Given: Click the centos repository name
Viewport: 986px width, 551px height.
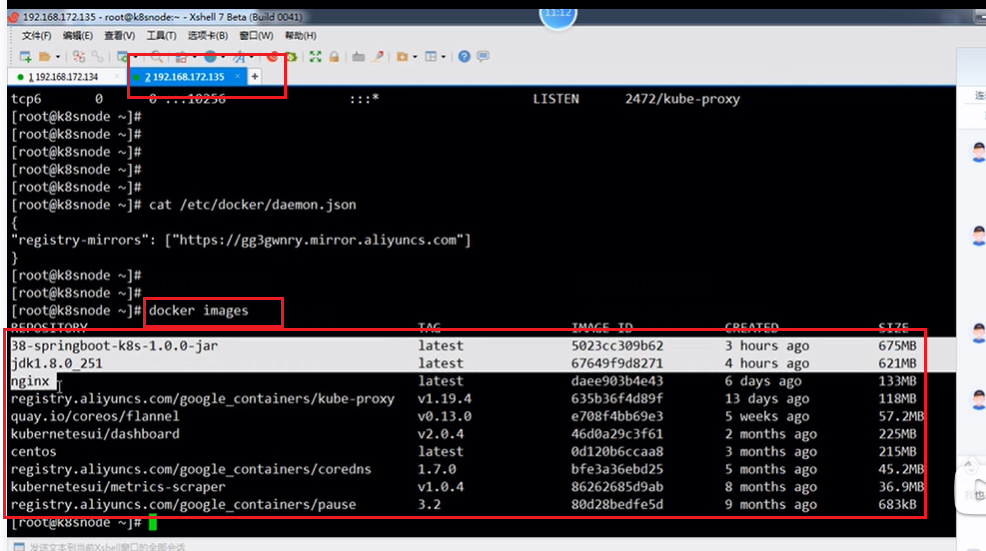Looking at the screenshot, I should pos(33,452).
